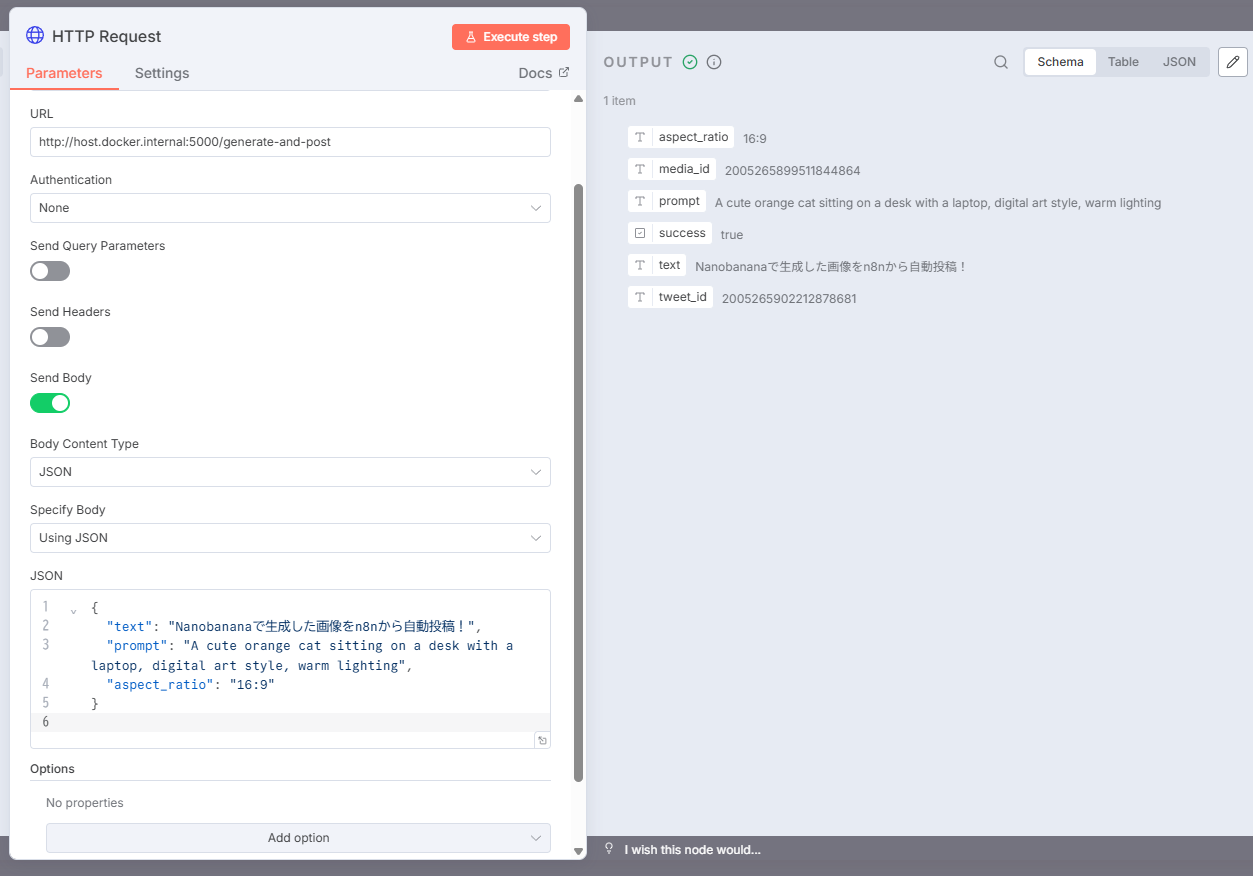Click the search icon in the output panel
The image size is (1253, 876).
[x=1000, y=62]
